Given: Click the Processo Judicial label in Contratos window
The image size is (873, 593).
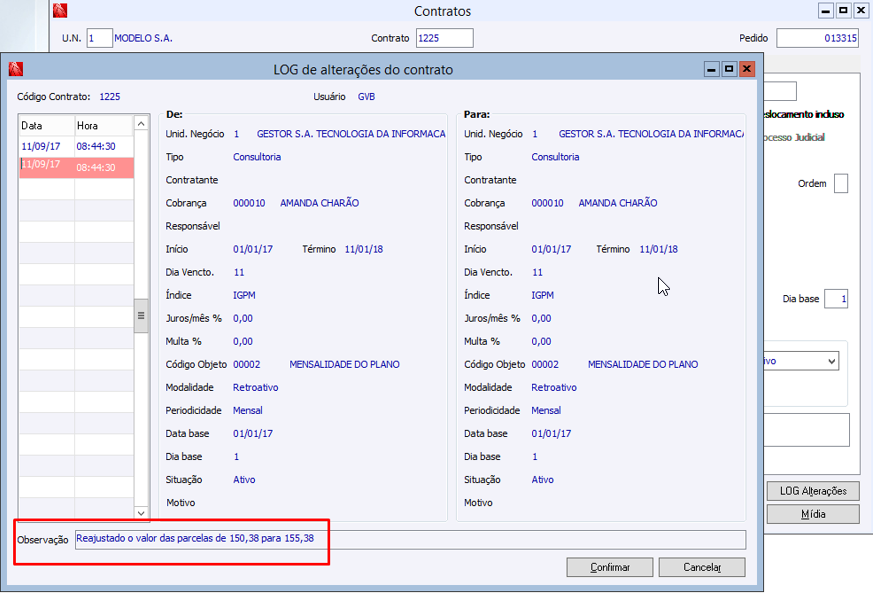Looking at the screenshot, I should click(794, 137).
